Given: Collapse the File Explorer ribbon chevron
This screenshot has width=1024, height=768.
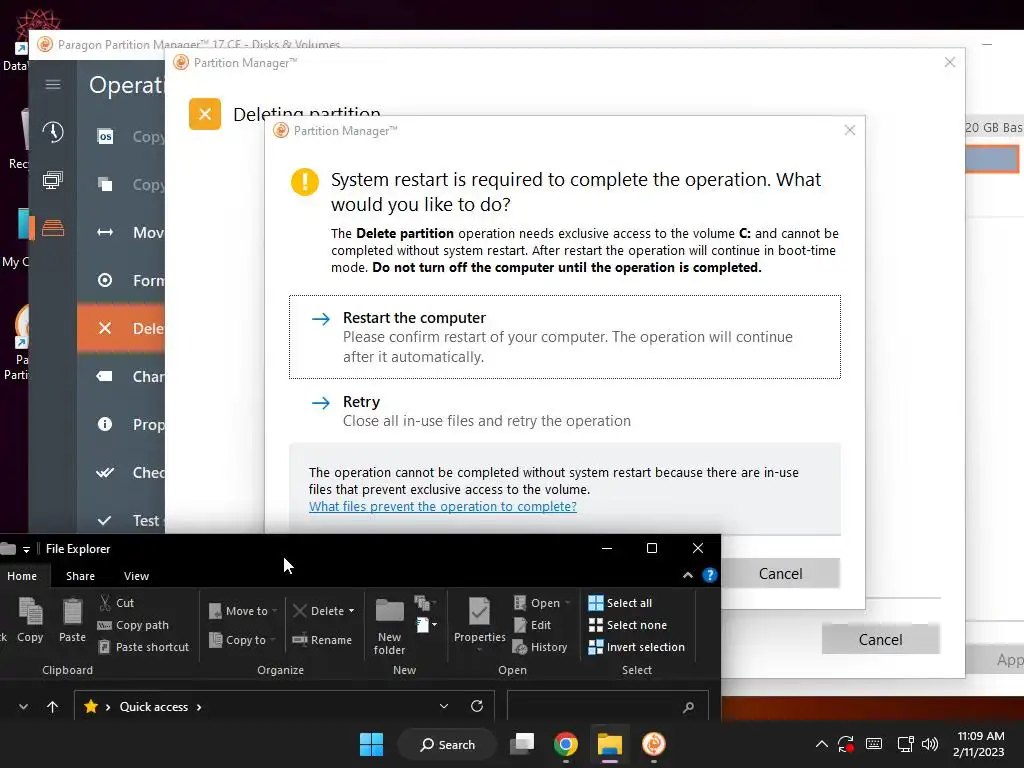Looking at the screenshot, I should (688, 575).
